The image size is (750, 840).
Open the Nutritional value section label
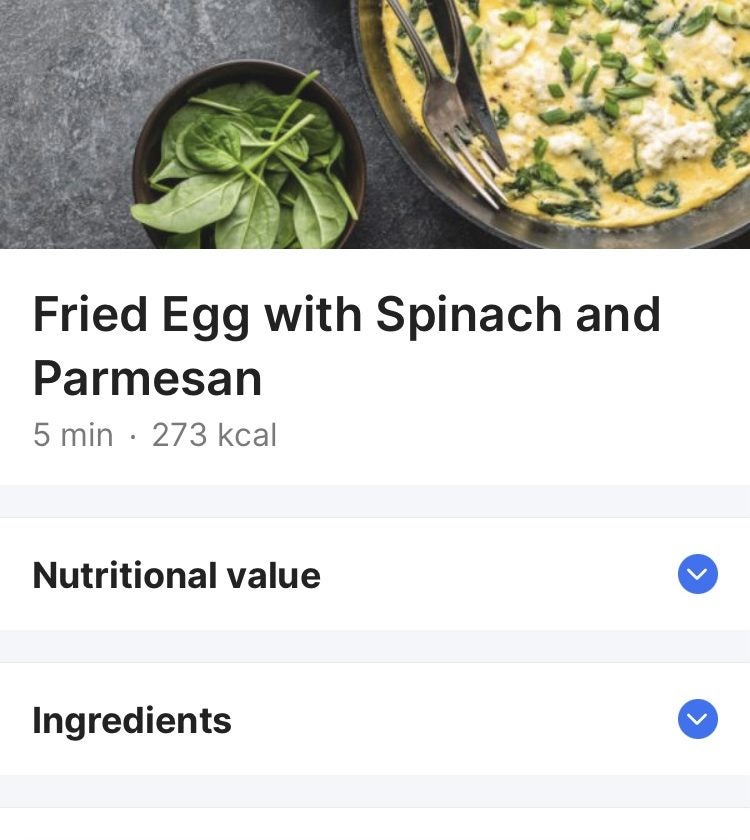pos(176,576)
